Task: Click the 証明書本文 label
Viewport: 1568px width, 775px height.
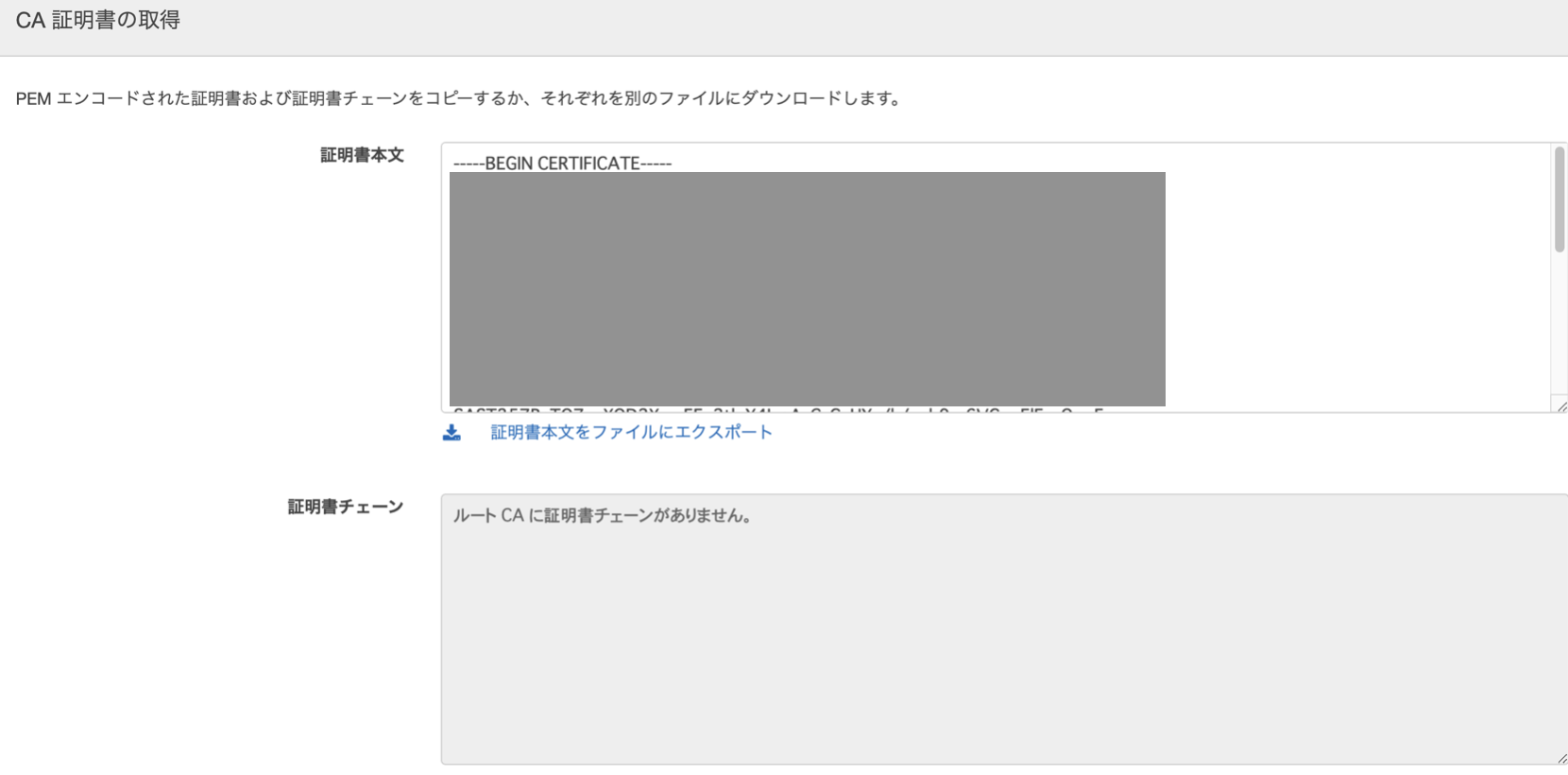Action: 362,155
